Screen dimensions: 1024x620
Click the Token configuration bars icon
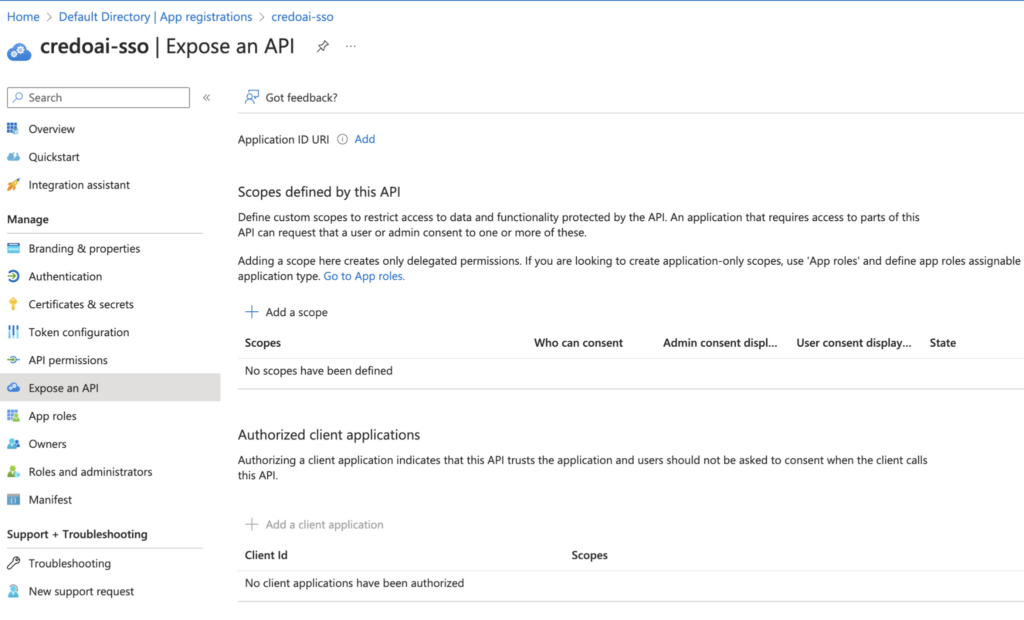13,332
